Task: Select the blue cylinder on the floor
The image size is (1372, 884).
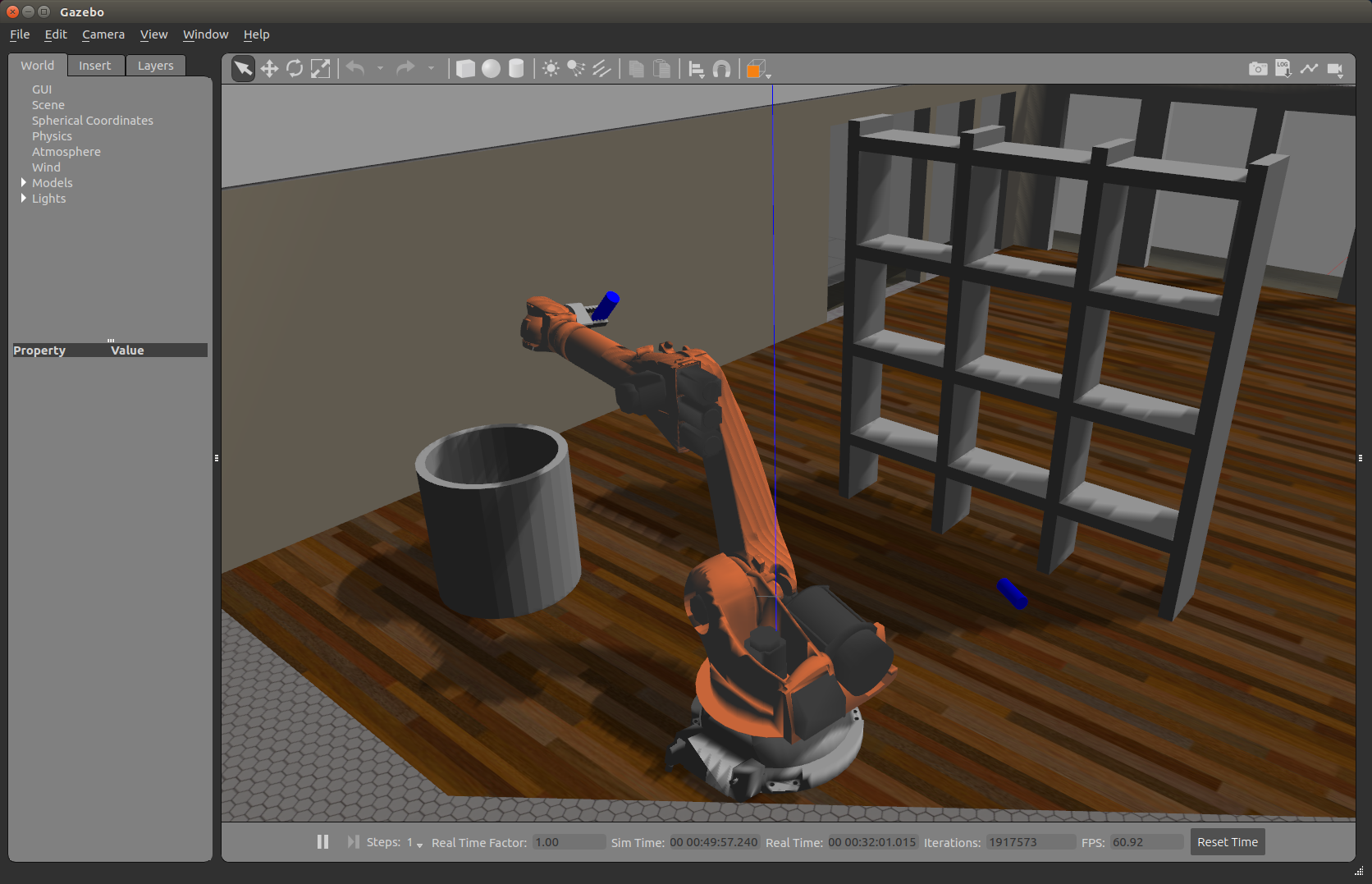Action: coord(1012,593)
